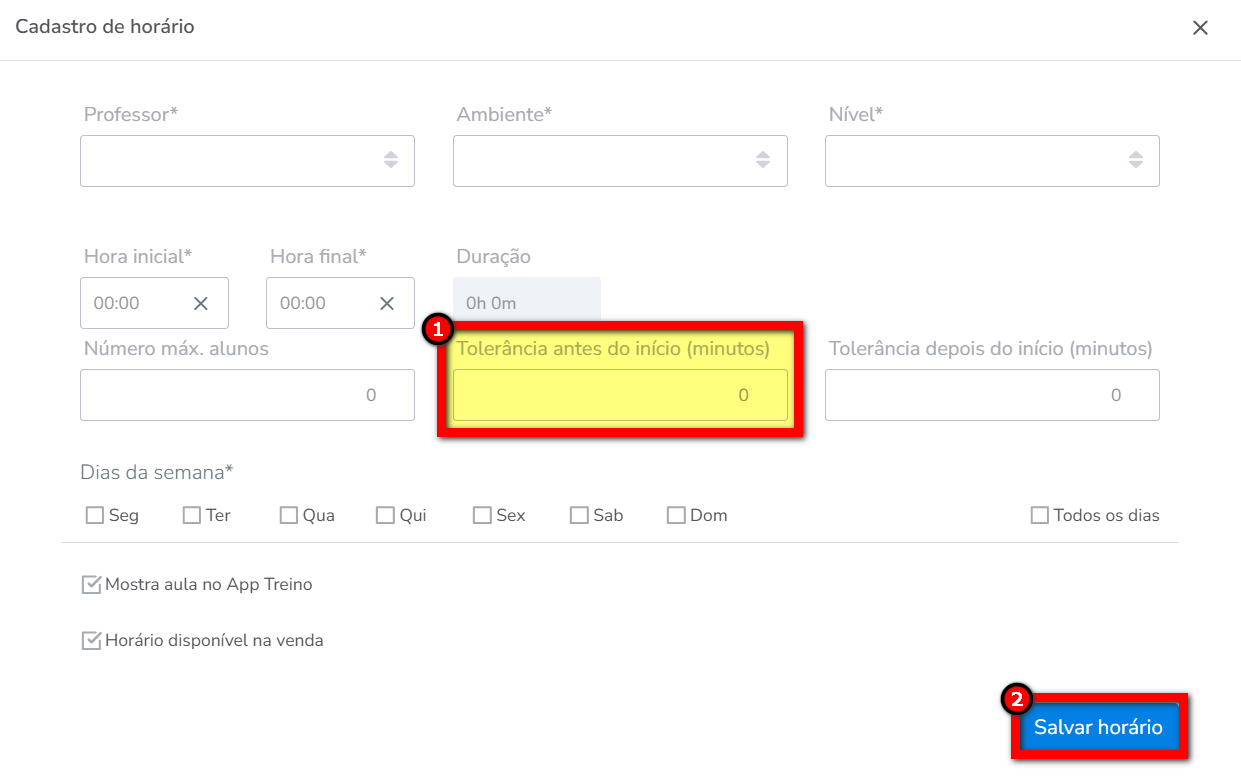The height and width of the screenshot is (782, 1241).
Task: Clear the Hora final time field
Action: (387, 303)
